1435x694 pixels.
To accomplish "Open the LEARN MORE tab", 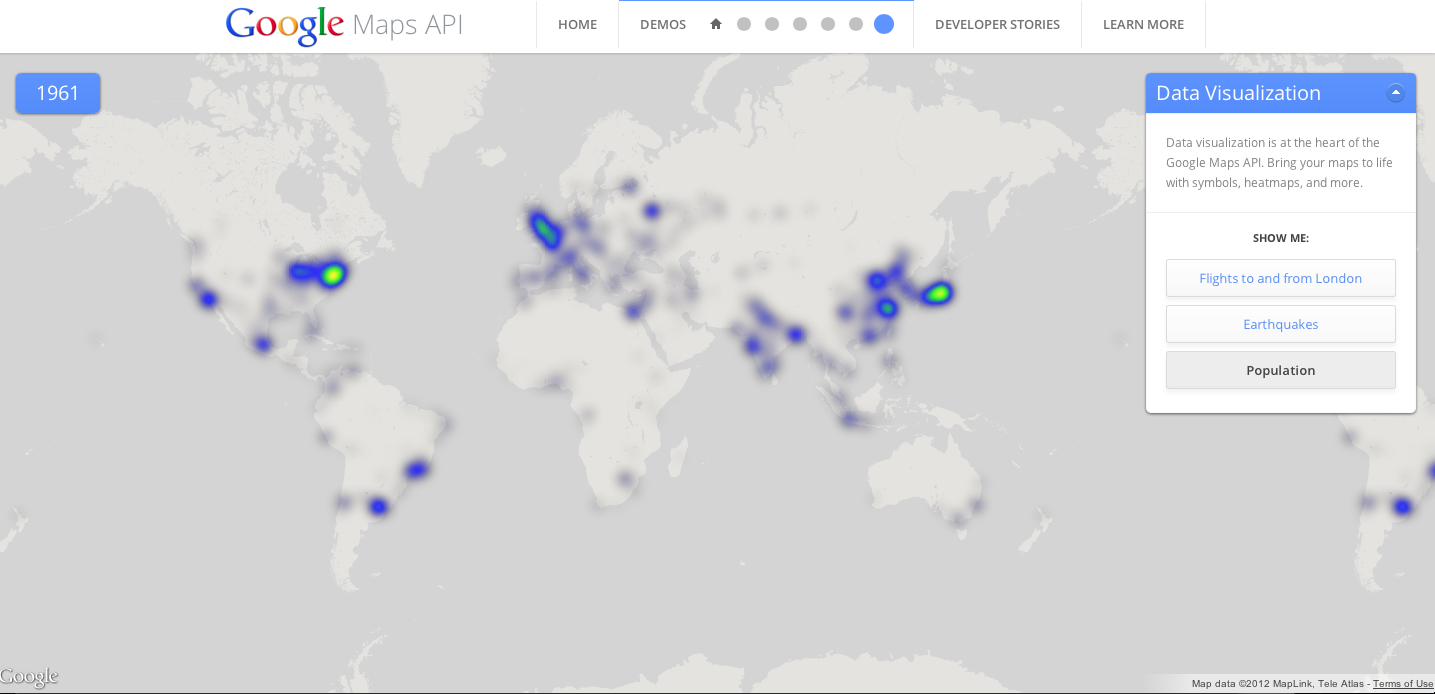I will click(1143, 25).
